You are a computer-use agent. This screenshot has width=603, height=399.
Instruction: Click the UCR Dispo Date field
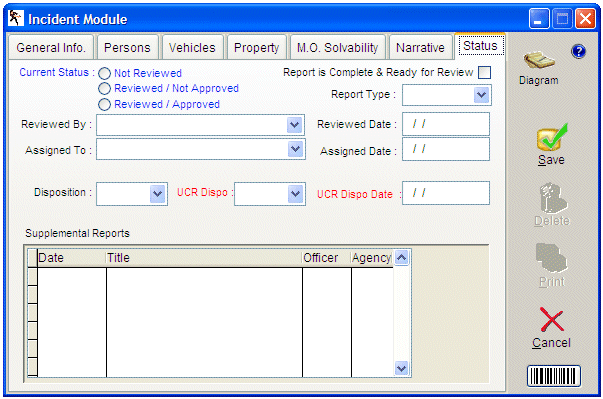click(446, 193)
